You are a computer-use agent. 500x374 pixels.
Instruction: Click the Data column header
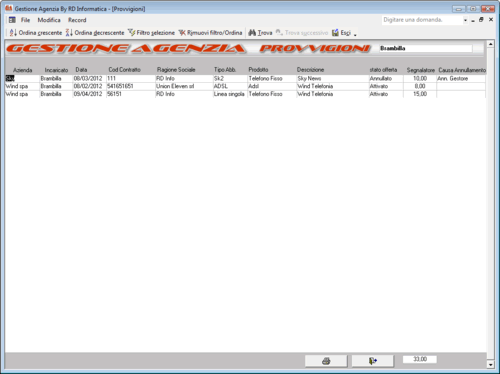81,70
